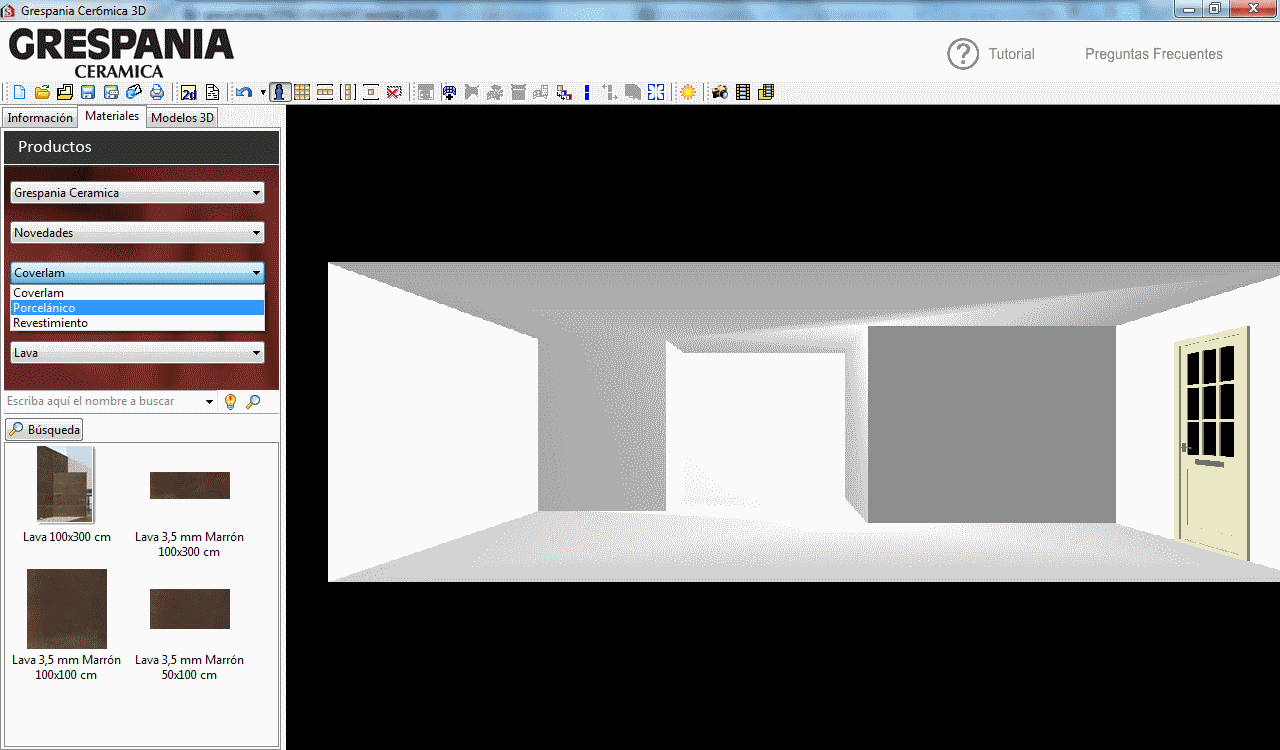Select the Lava 100x300 cm material thumbnail
Screen dimensions: 1280x750
coord(66,485)
